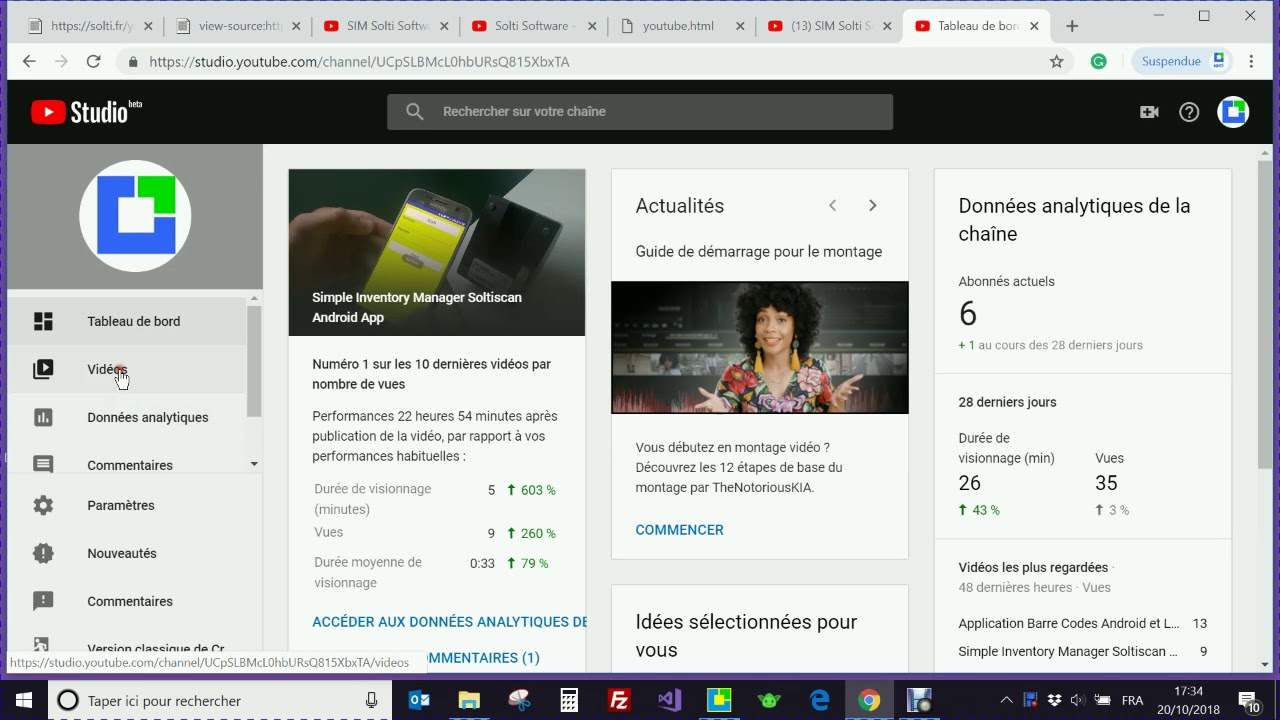Viewport: 1280px width, 720px height.
Task: Click the Grammarly extension icon
Action: tap(1098, 61)
